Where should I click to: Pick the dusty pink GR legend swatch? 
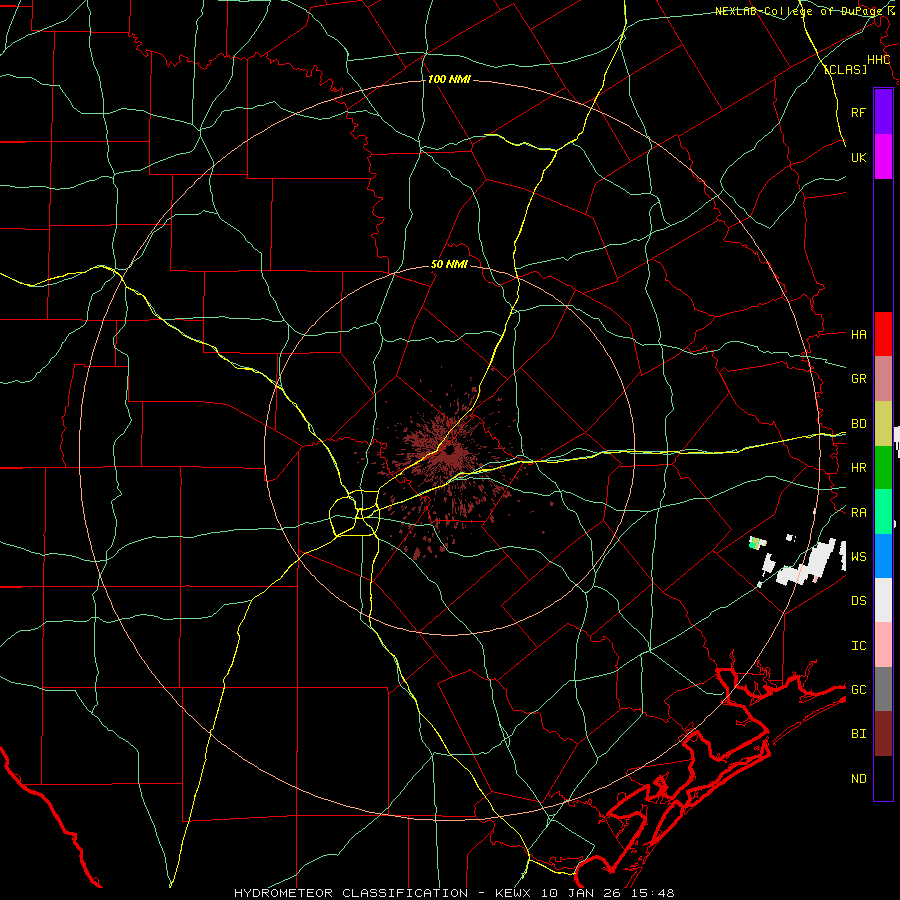(883, 378)
